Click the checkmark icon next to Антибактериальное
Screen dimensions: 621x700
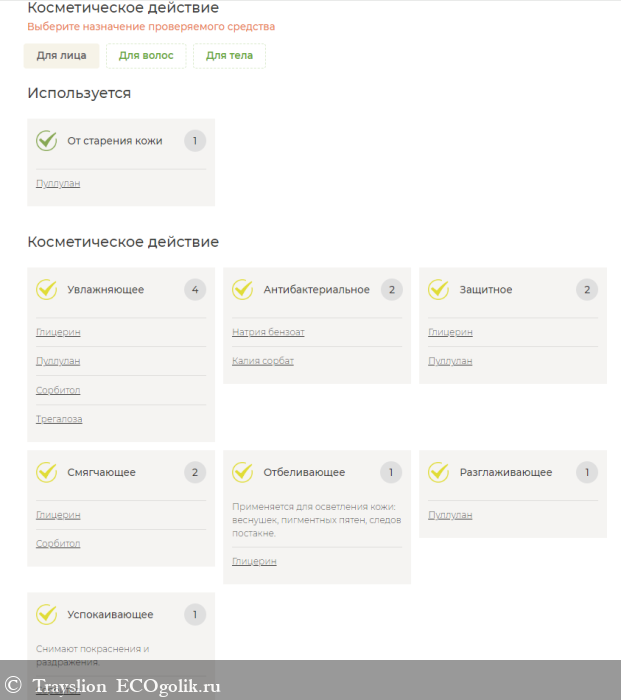(242, 290)
